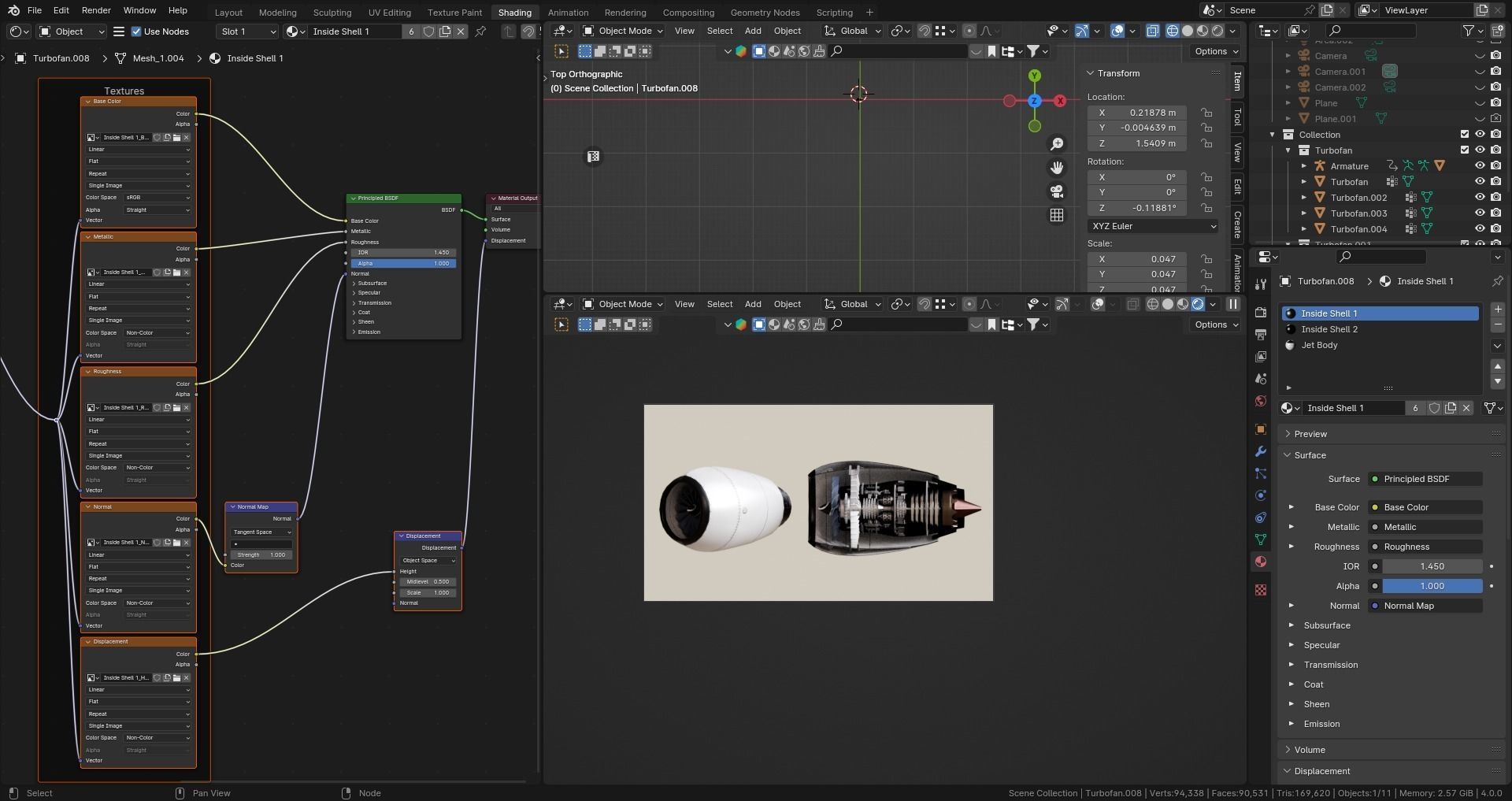The image size is (1512, 801).
Task: Open the World properties tab icon
Action: coord(1261,401)
